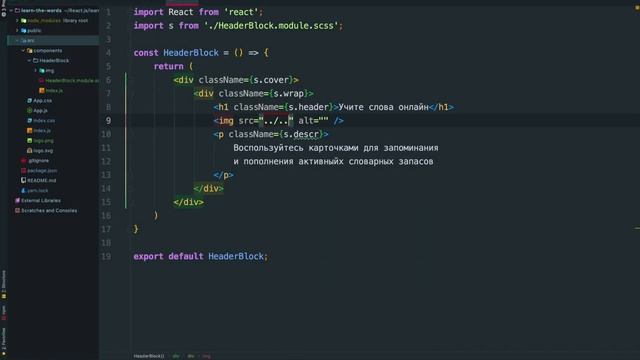Viewport: 640px width, 360px height.
Task: Select the src folder name
Action: coord(31,40)
